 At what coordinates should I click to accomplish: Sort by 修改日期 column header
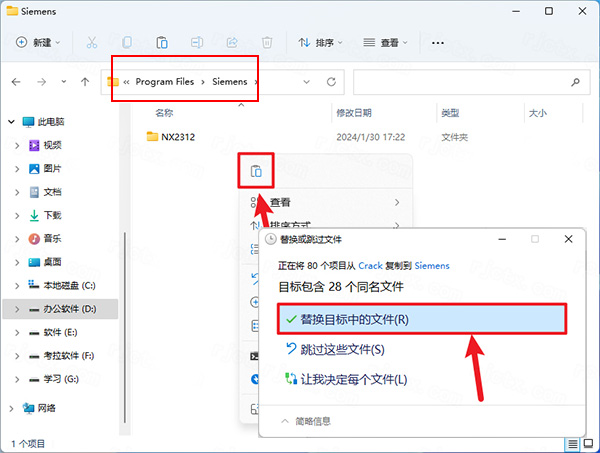pyautogui.click(x=354, y=113)
